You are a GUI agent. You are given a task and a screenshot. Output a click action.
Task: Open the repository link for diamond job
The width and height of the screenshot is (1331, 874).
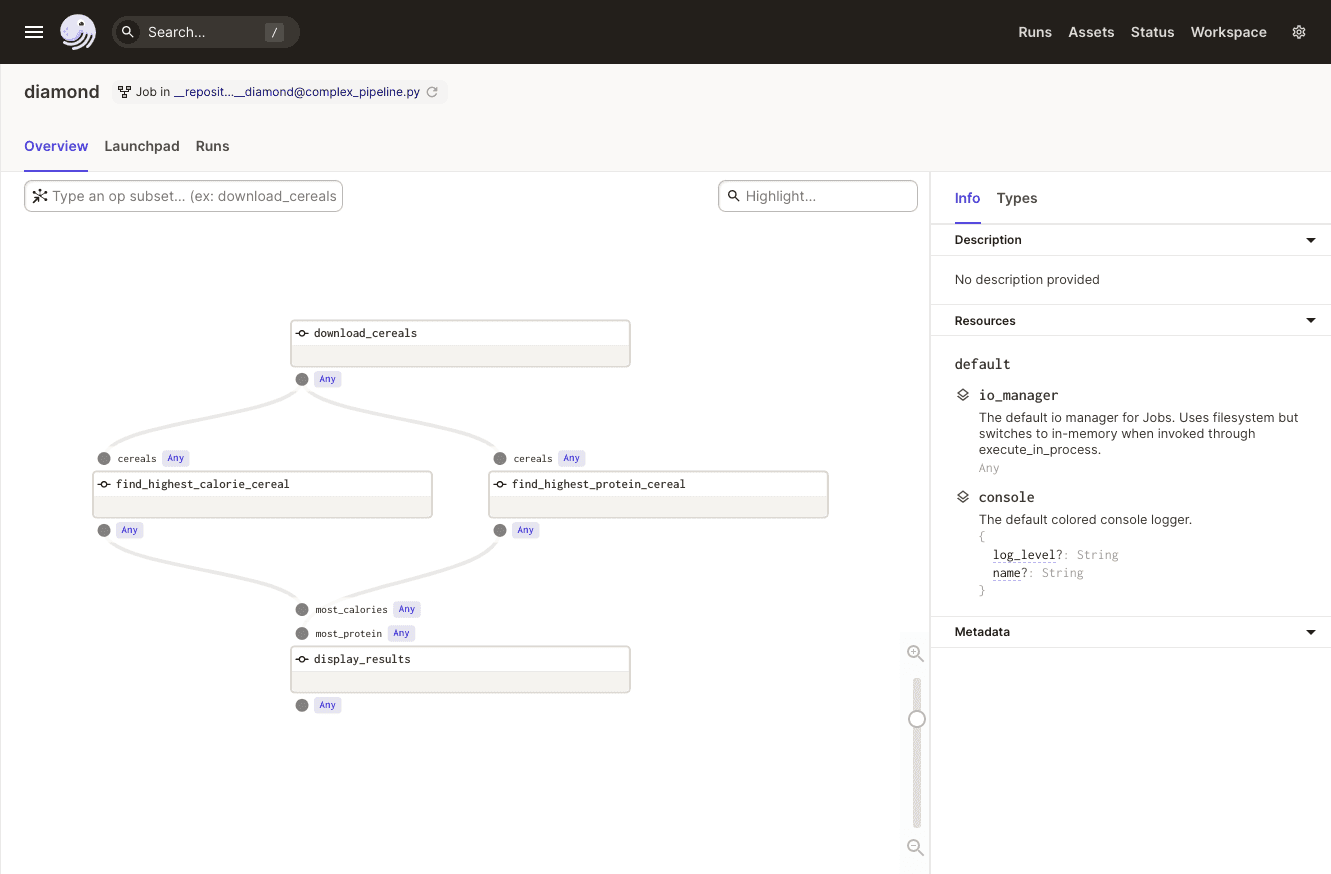click(x=296, y=92)
